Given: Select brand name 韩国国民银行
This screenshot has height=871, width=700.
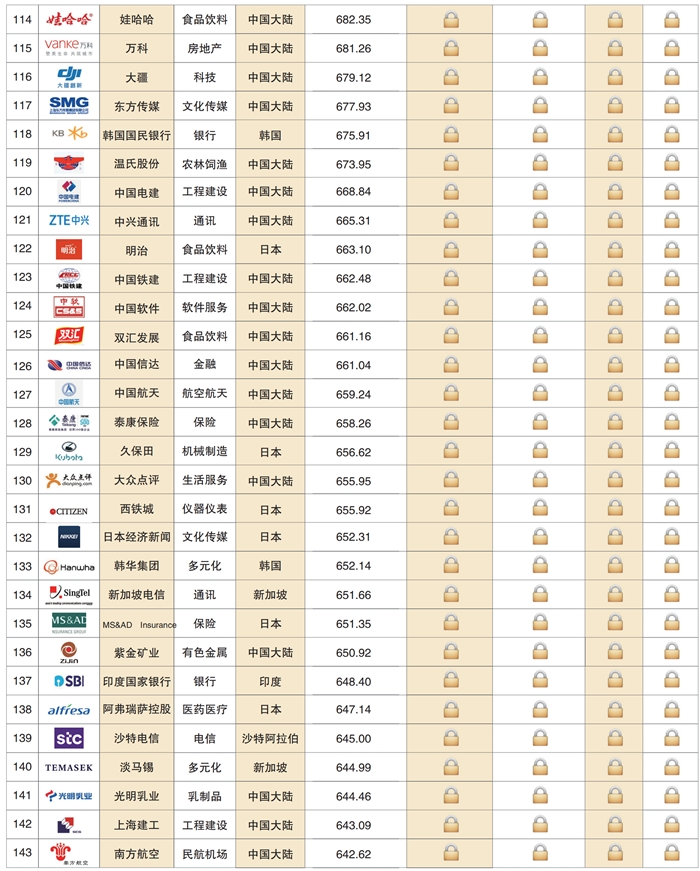Looking at the screenshot, I should (x=137, y=135).
